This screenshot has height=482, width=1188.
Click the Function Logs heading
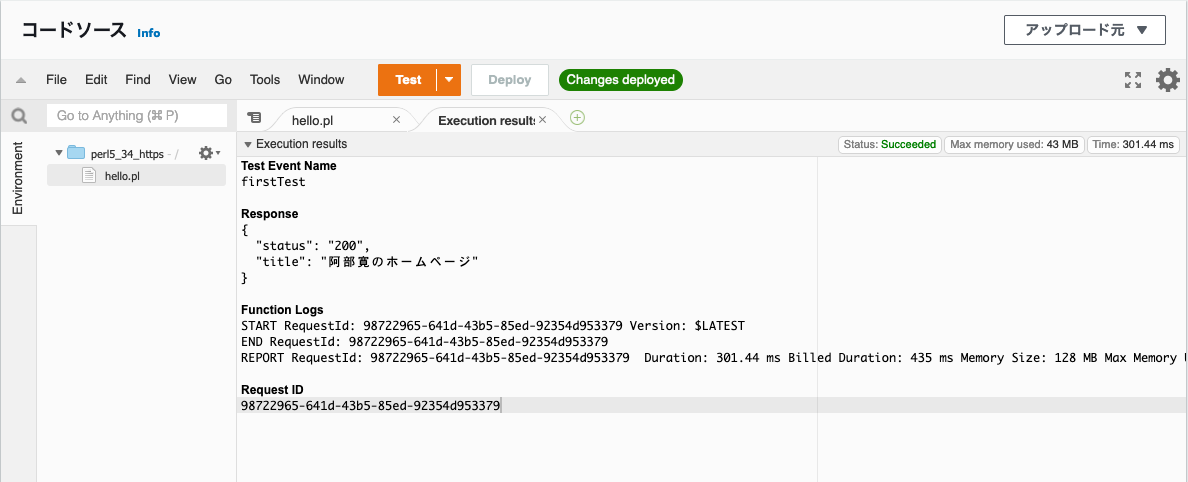[282, 309]
